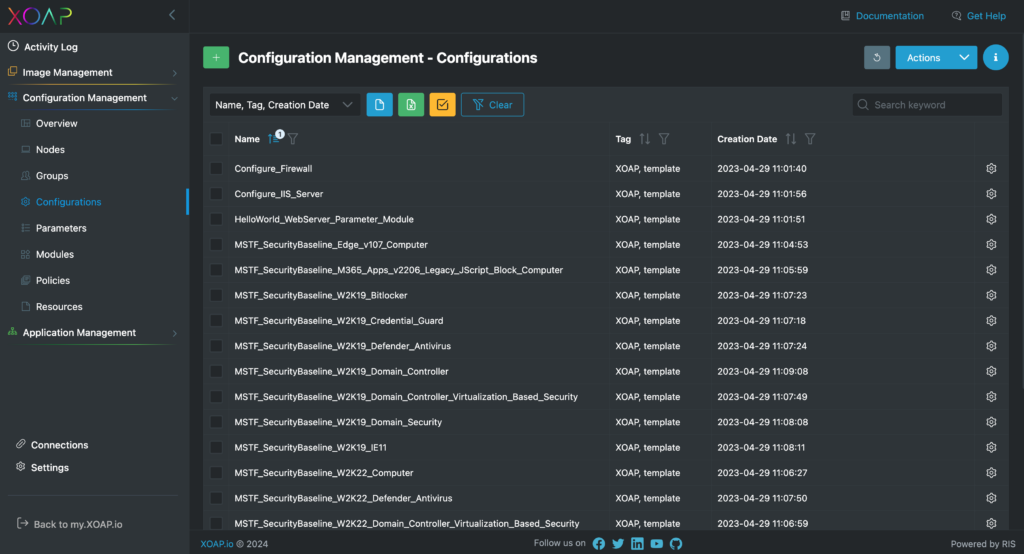Open the YouTube icon in footer
Image resolution: width=1024 pixels, height=554 pixels.
pos(656,544)
